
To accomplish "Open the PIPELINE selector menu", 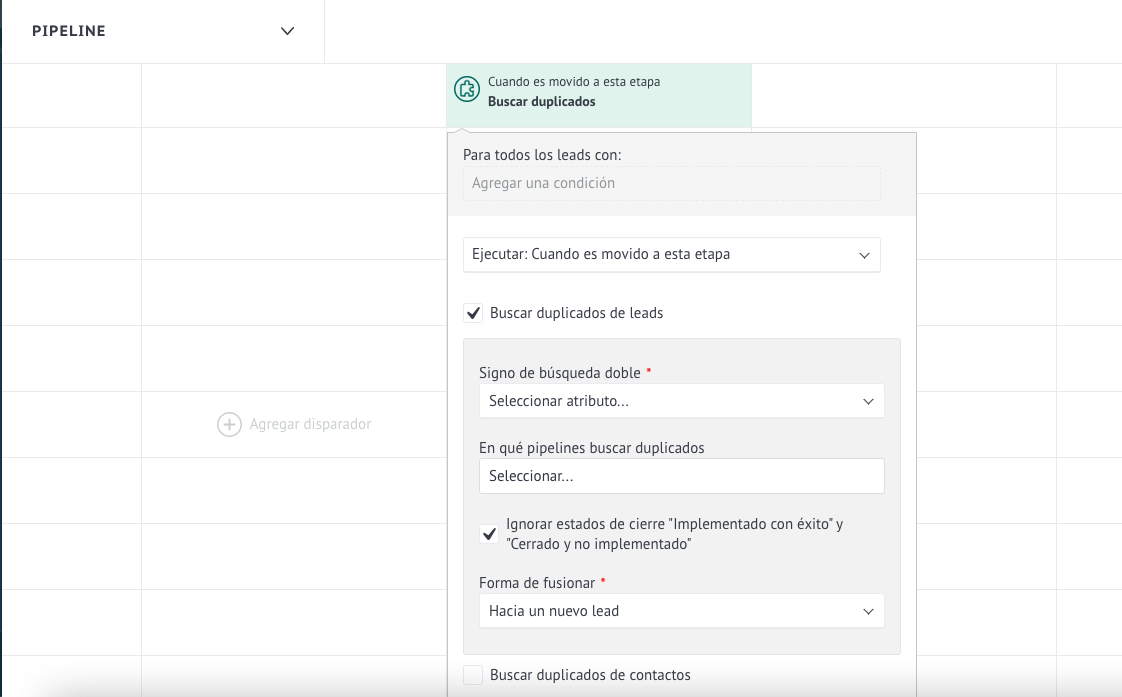I will pos(162,31).
